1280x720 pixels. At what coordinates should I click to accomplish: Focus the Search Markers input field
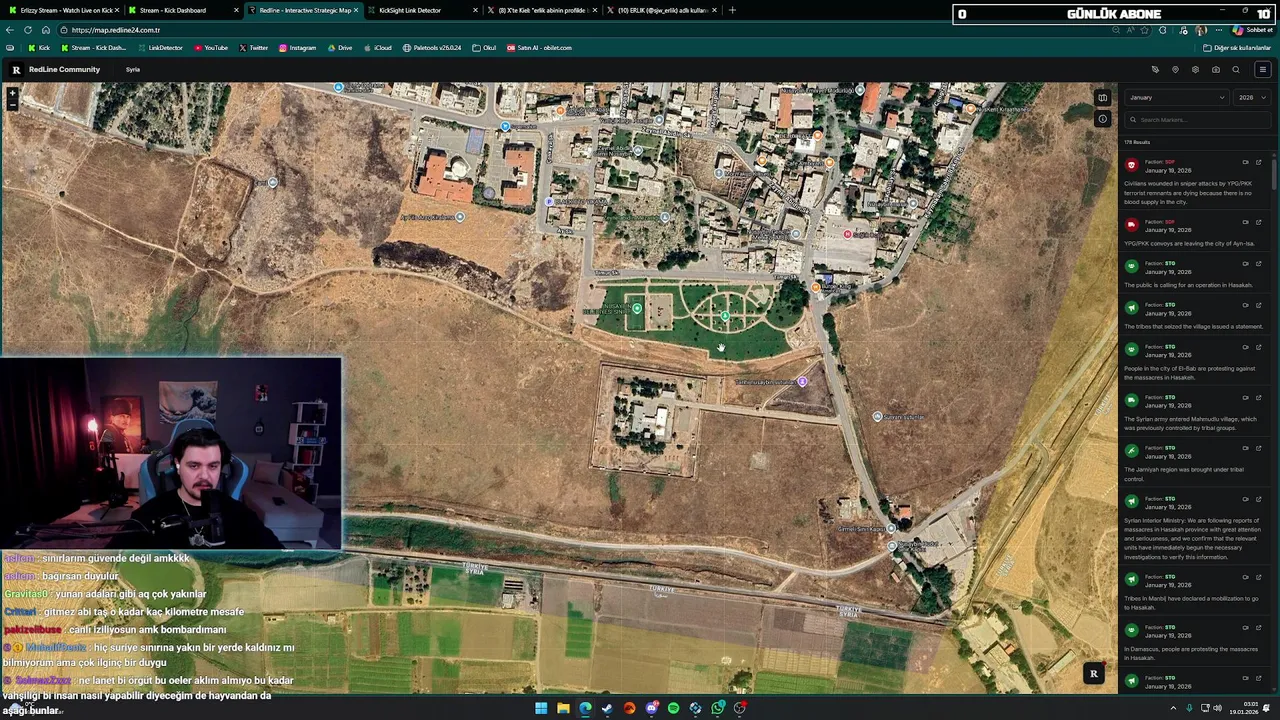pos(1197,120)
